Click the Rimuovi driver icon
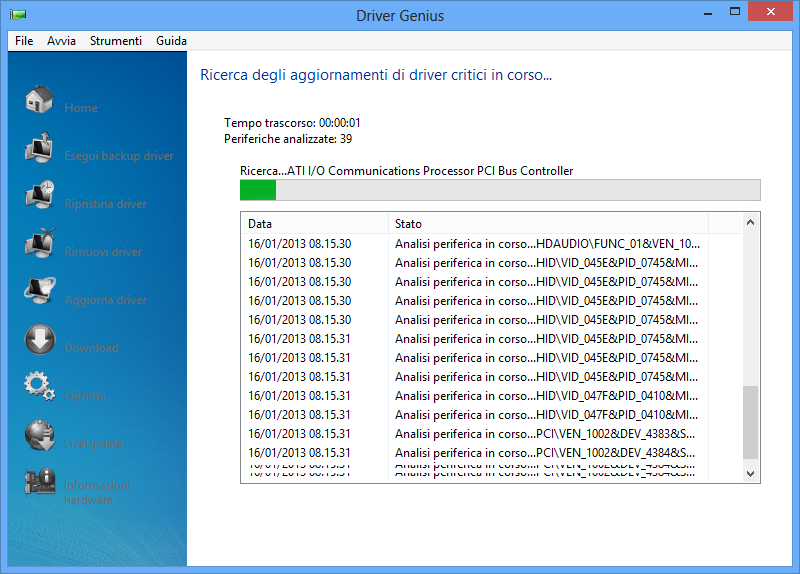800x574 pixels. (x=40, y=243)
